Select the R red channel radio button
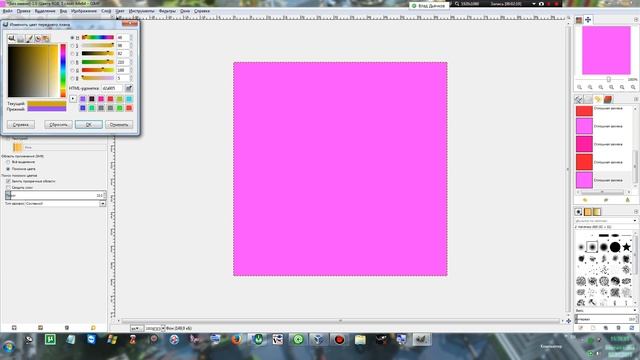 coord(73,62)
